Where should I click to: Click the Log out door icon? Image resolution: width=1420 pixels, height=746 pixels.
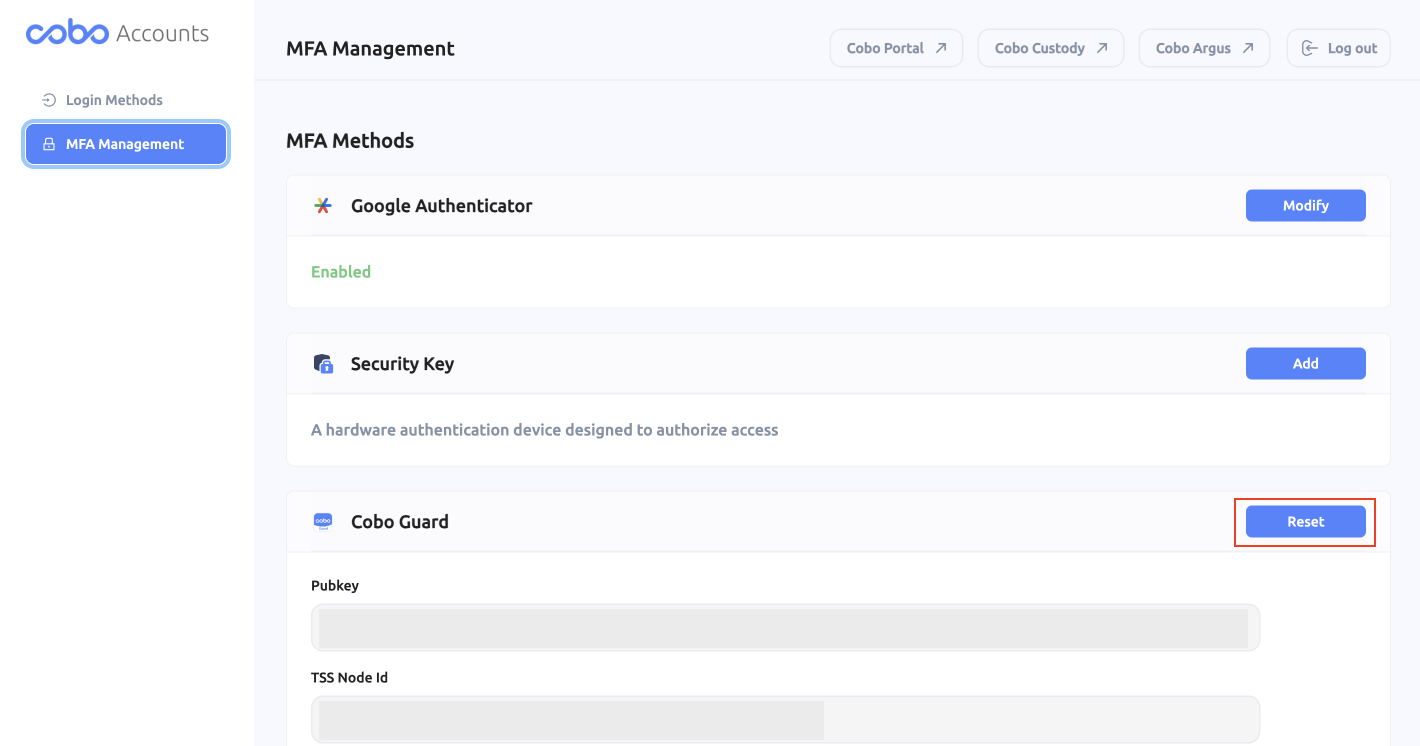click(x=1309, y=48)
